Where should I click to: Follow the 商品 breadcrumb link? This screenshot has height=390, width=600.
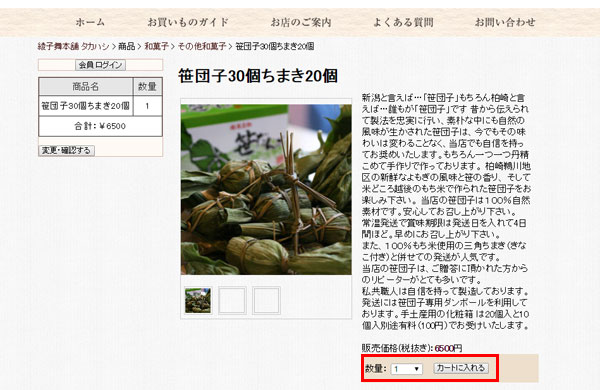(127, 46)
